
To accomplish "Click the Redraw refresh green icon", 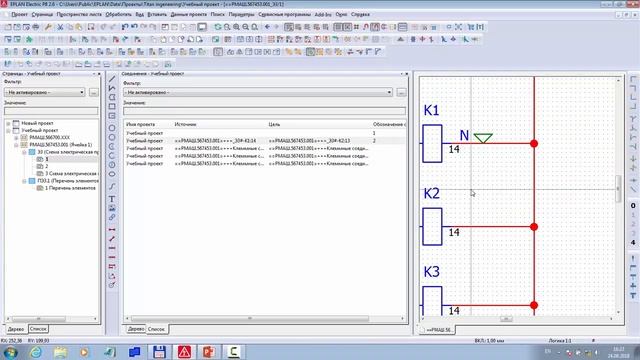I will (x=218, y=27).
